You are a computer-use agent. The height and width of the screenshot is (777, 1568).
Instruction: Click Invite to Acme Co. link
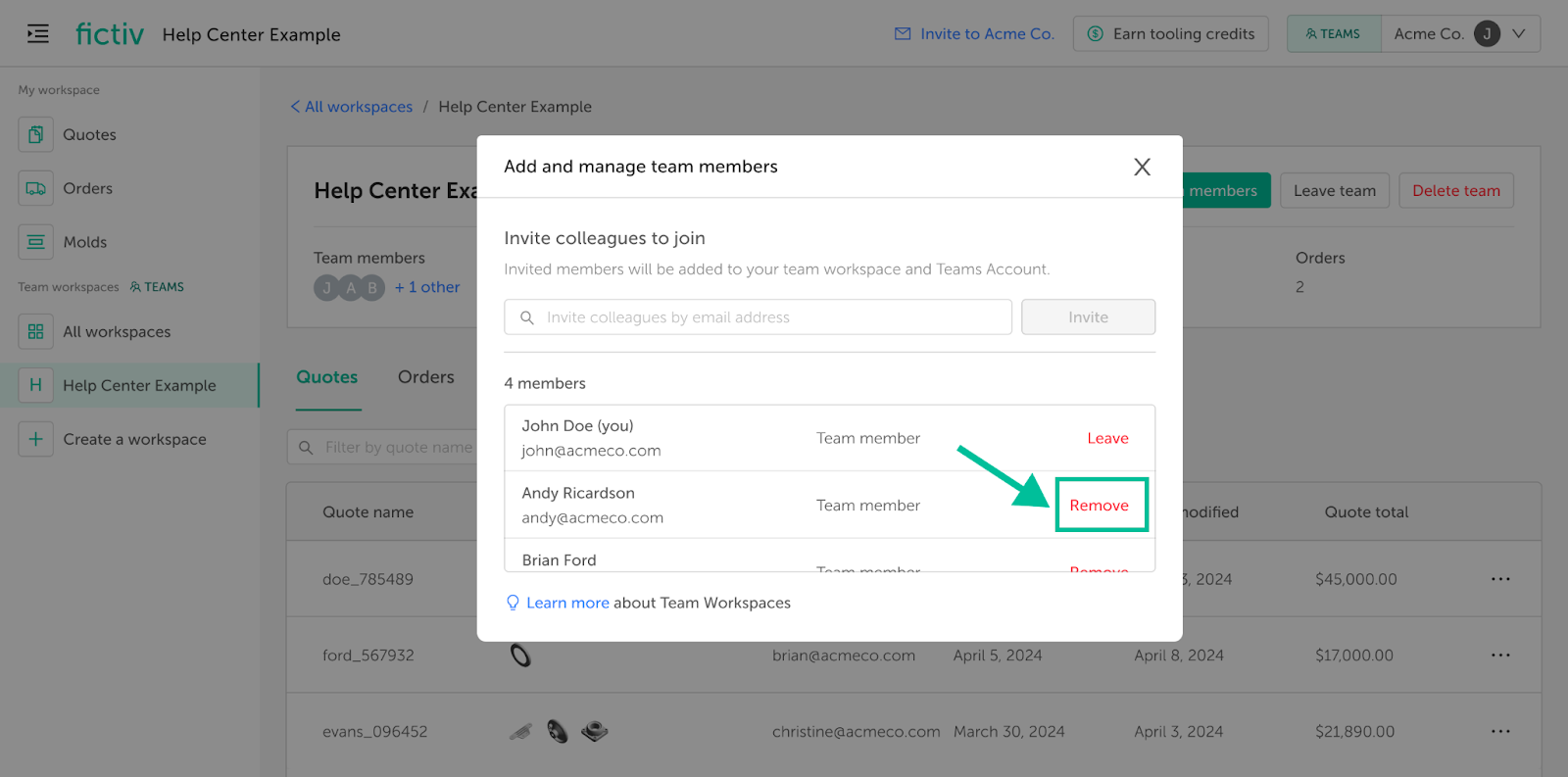(x=988, y=34)
